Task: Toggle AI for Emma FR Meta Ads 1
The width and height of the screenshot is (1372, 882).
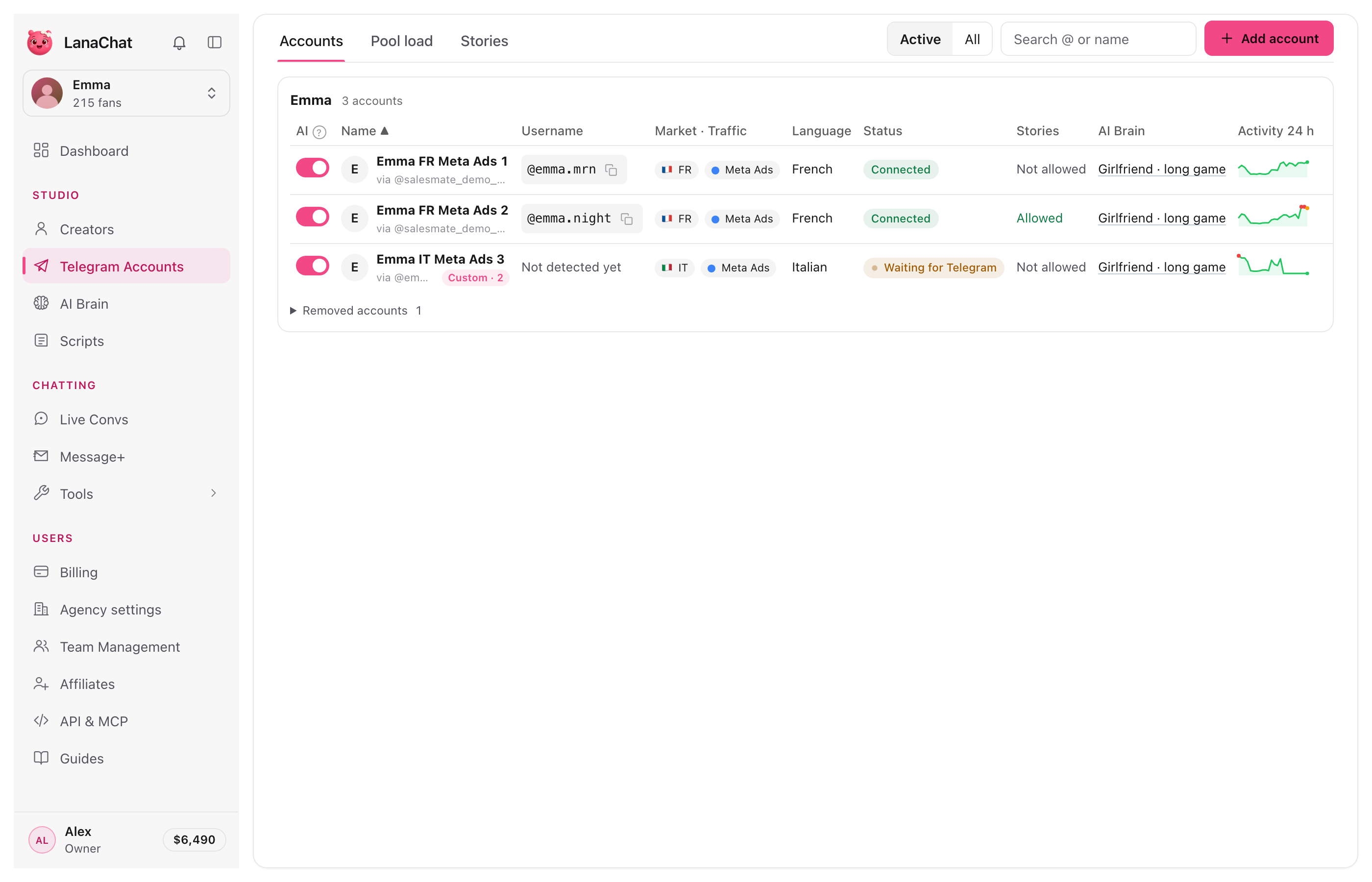Action: pyautogui.click(x=312, y=168)
